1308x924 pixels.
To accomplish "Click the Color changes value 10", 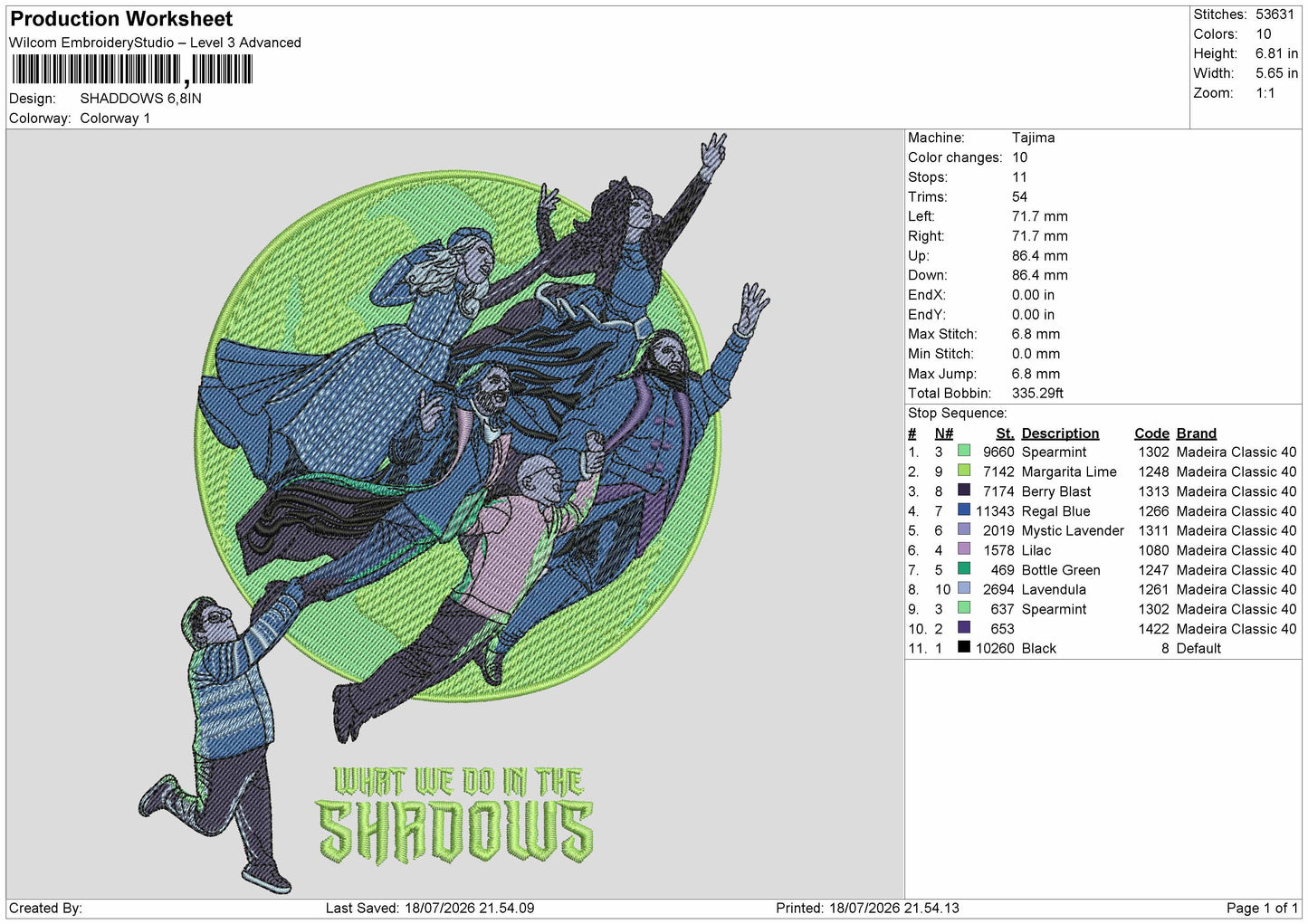I will tap(1020, 157).
